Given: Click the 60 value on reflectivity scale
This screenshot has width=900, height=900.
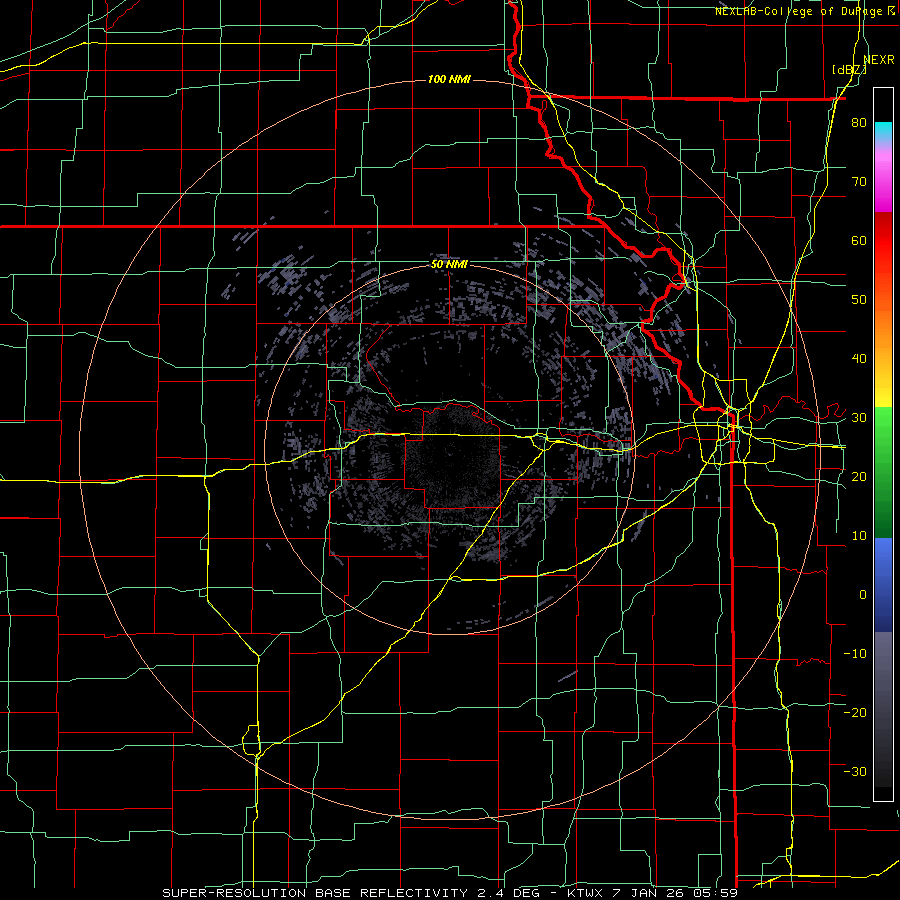Looking at the screenshot, I should (x=859, y=240).
